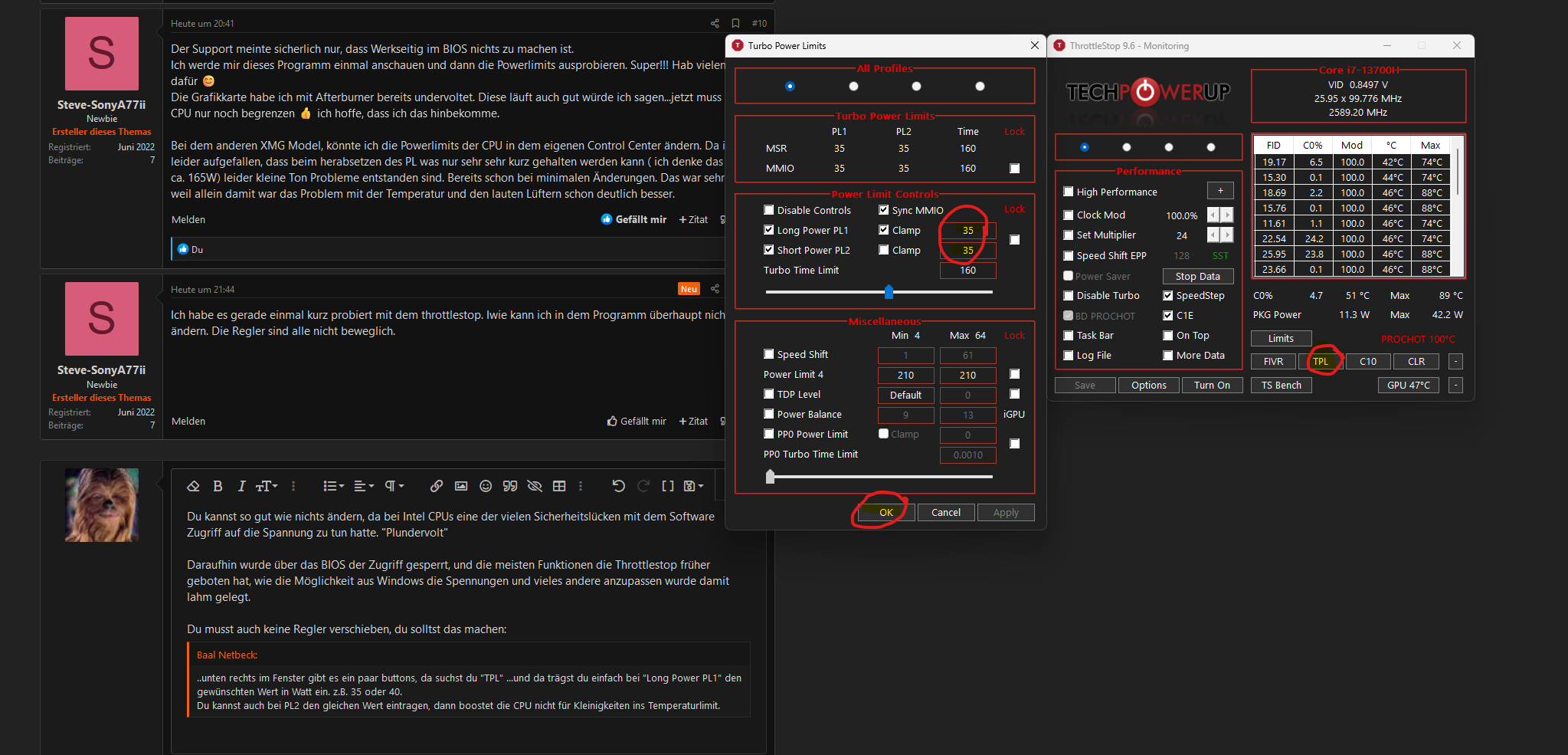Viewport: 1568px width, 755px height.
Task: Click Melden under the 21:44 post
Action: (x=188, y=422)
